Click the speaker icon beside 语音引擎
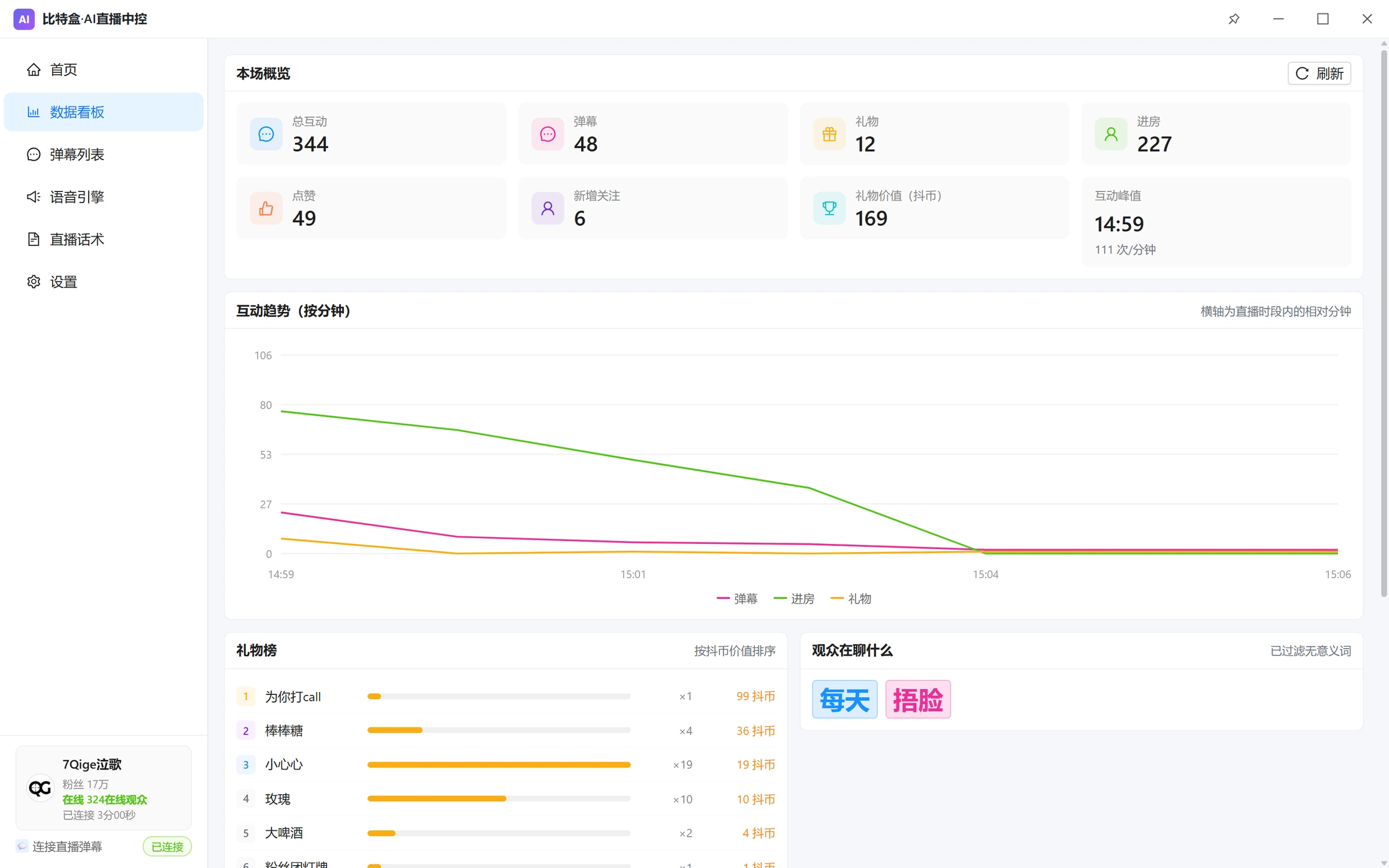 34,197
